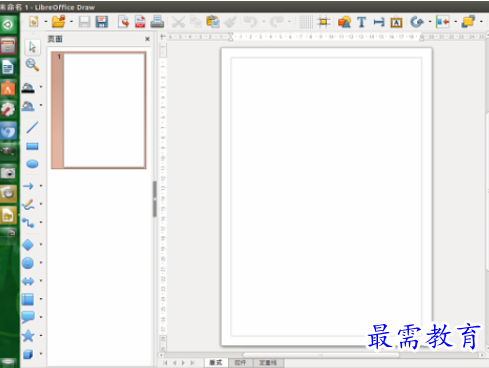
Task: Select the 3D Objects cube tool
Action: click(x=28, y=354)
